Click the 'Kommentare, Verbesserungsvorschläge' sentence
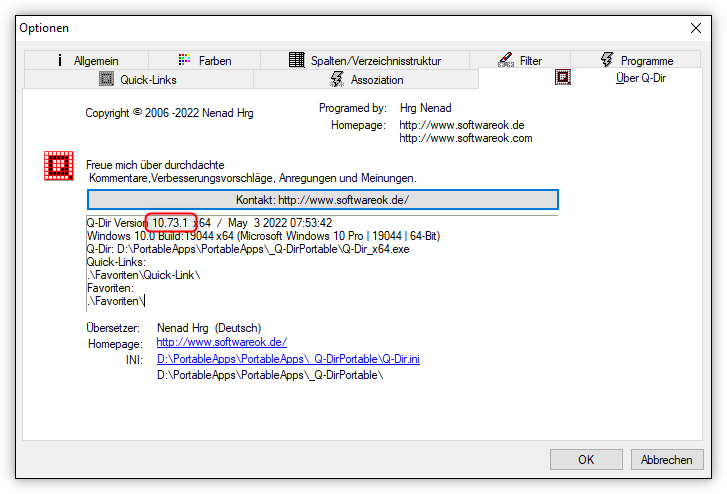 253,178
